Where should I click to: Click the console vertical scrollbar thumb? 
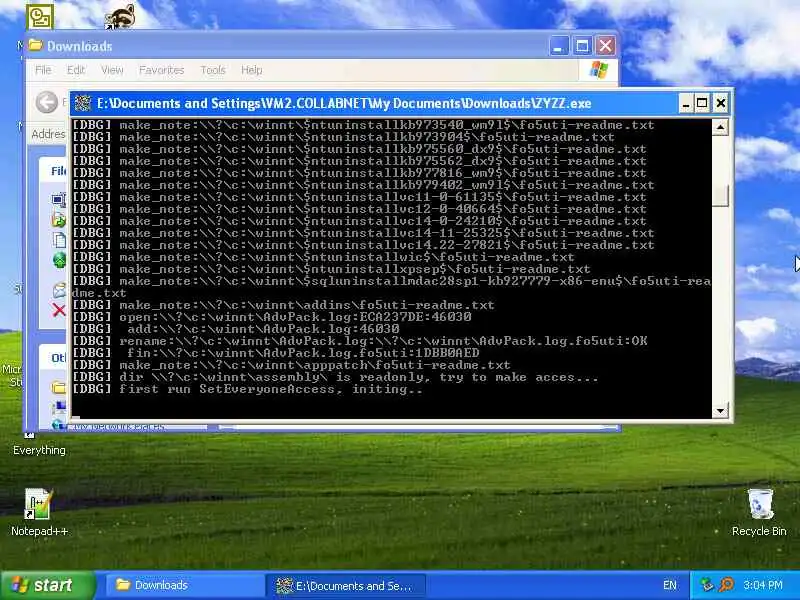(720, 195)
